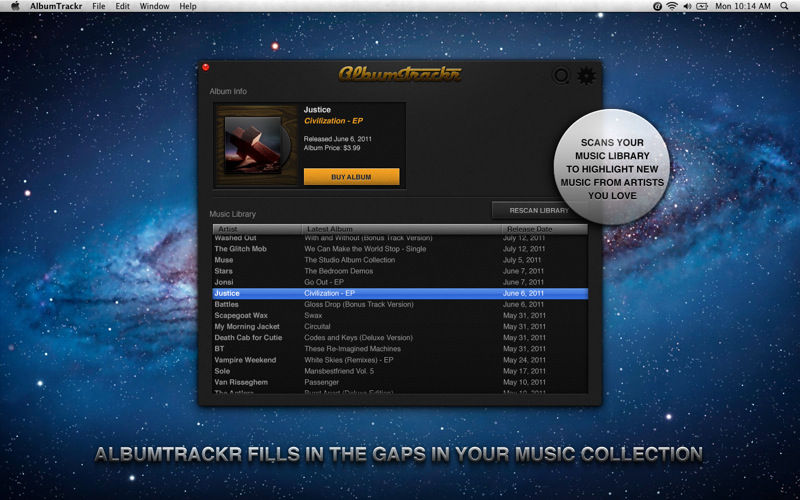Select the highlighted Justice row
The width and height of the screenshot is (800, 500).
pyautogui.click(x=400, y=293)
